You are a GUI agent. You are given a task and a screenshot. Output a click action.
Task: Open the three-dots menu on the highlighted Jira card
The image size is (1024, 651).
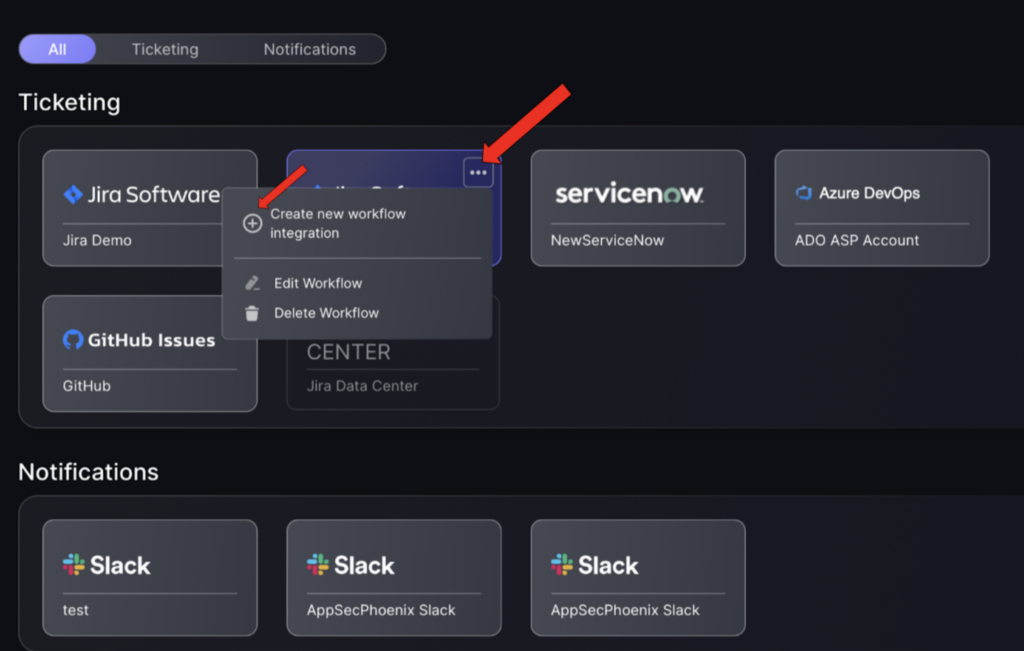pyautogui.click(x=478, y=173)
